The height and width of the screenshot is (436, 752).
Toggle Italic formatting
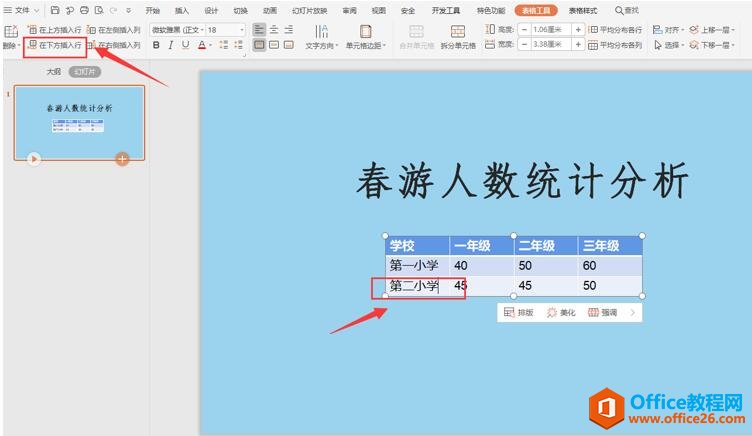coord(170,45)
